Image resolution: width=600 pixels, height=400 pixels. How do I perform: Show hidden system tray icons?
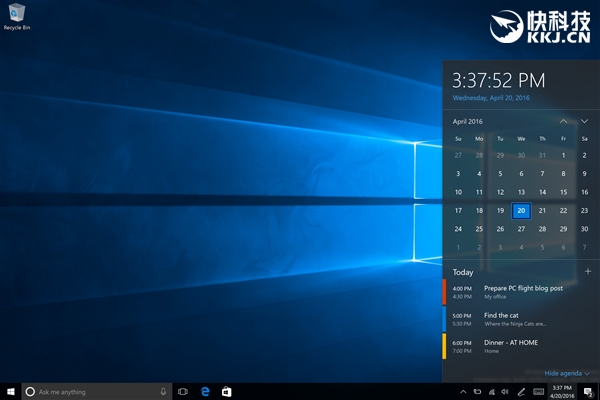462,391
